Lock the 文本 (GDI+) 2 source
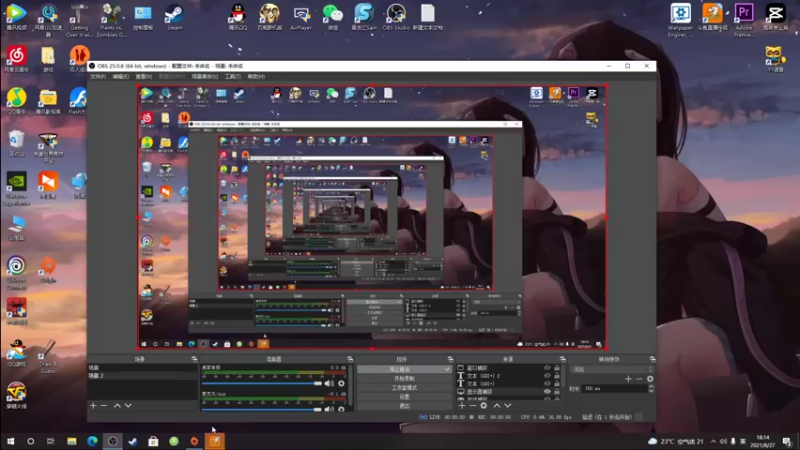This screenshot has width=800, height=450. 557,376
